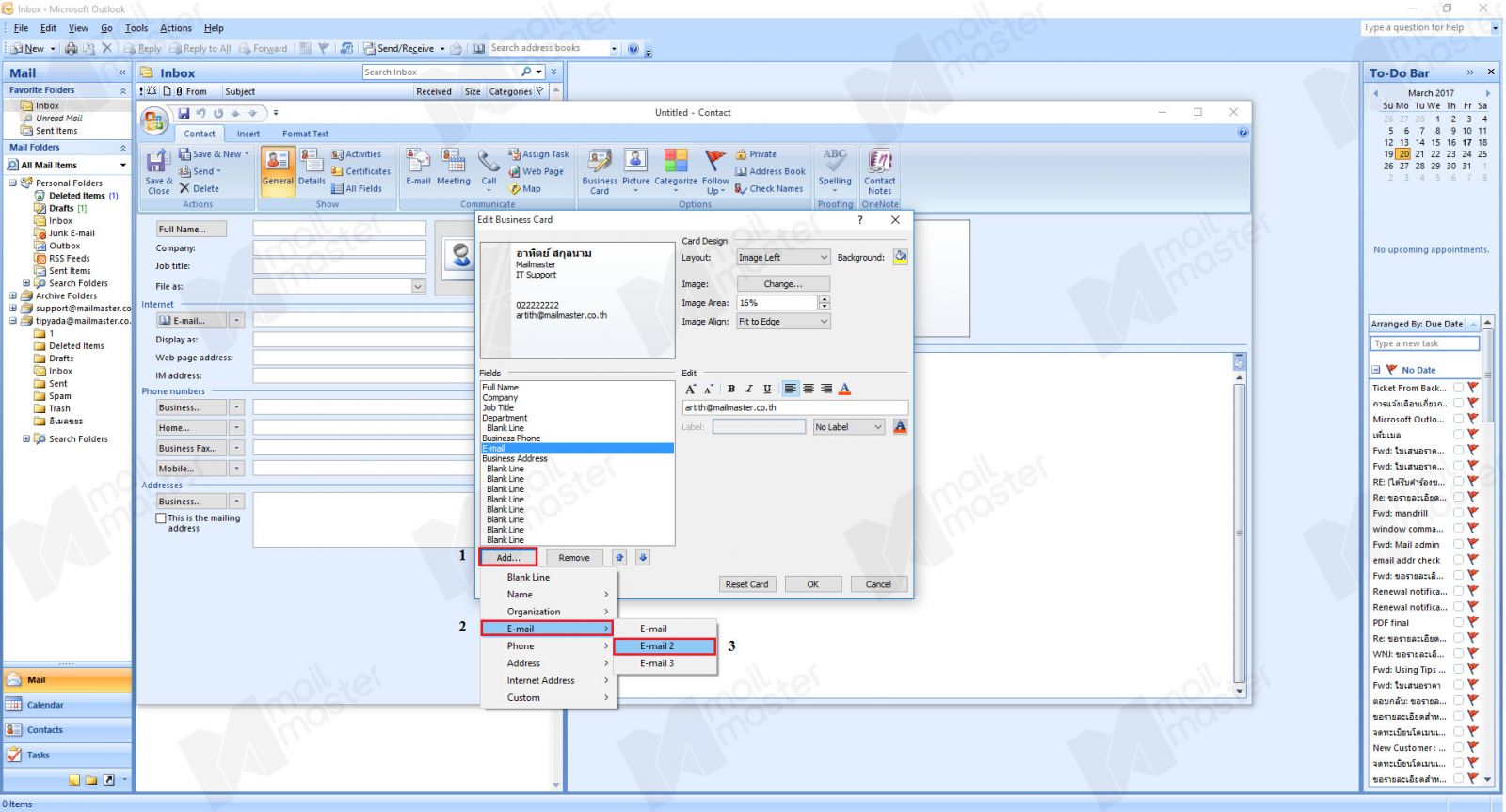Tick checkbox for 'email addr check' task
This screenshot has height=812, width=1506.
[x=1458, y=560]
